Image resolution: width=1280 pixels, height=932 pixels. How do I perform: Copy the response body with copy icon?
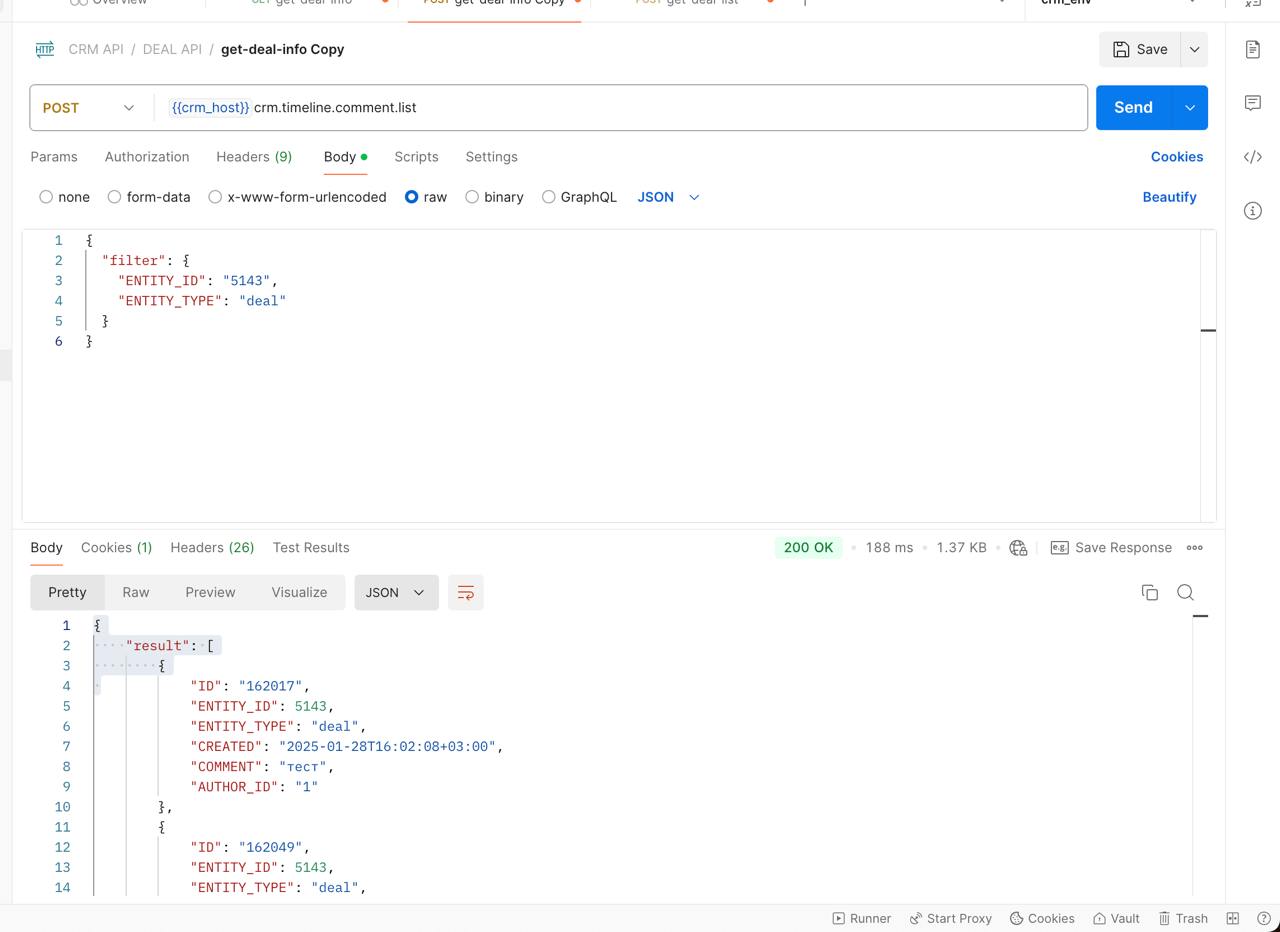(1149, 593)
